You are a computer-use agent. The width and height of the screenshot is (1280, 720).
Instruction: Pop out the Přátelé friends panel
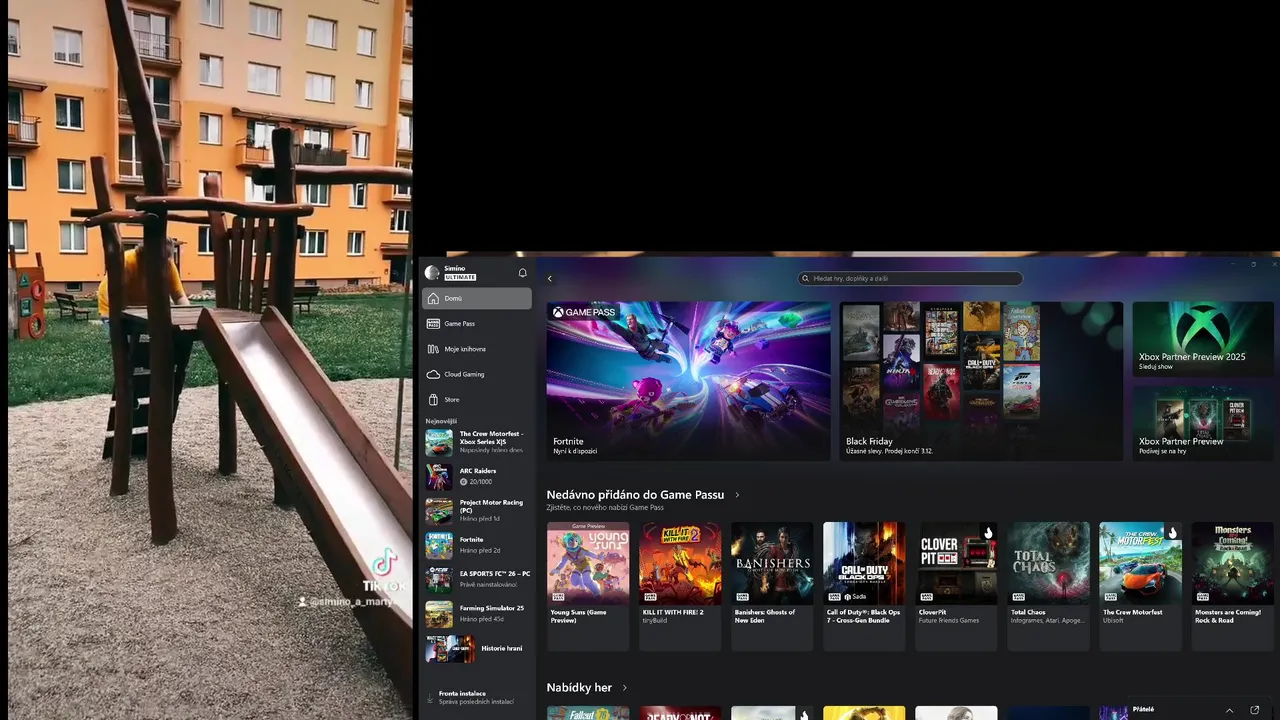point(1255,710)
